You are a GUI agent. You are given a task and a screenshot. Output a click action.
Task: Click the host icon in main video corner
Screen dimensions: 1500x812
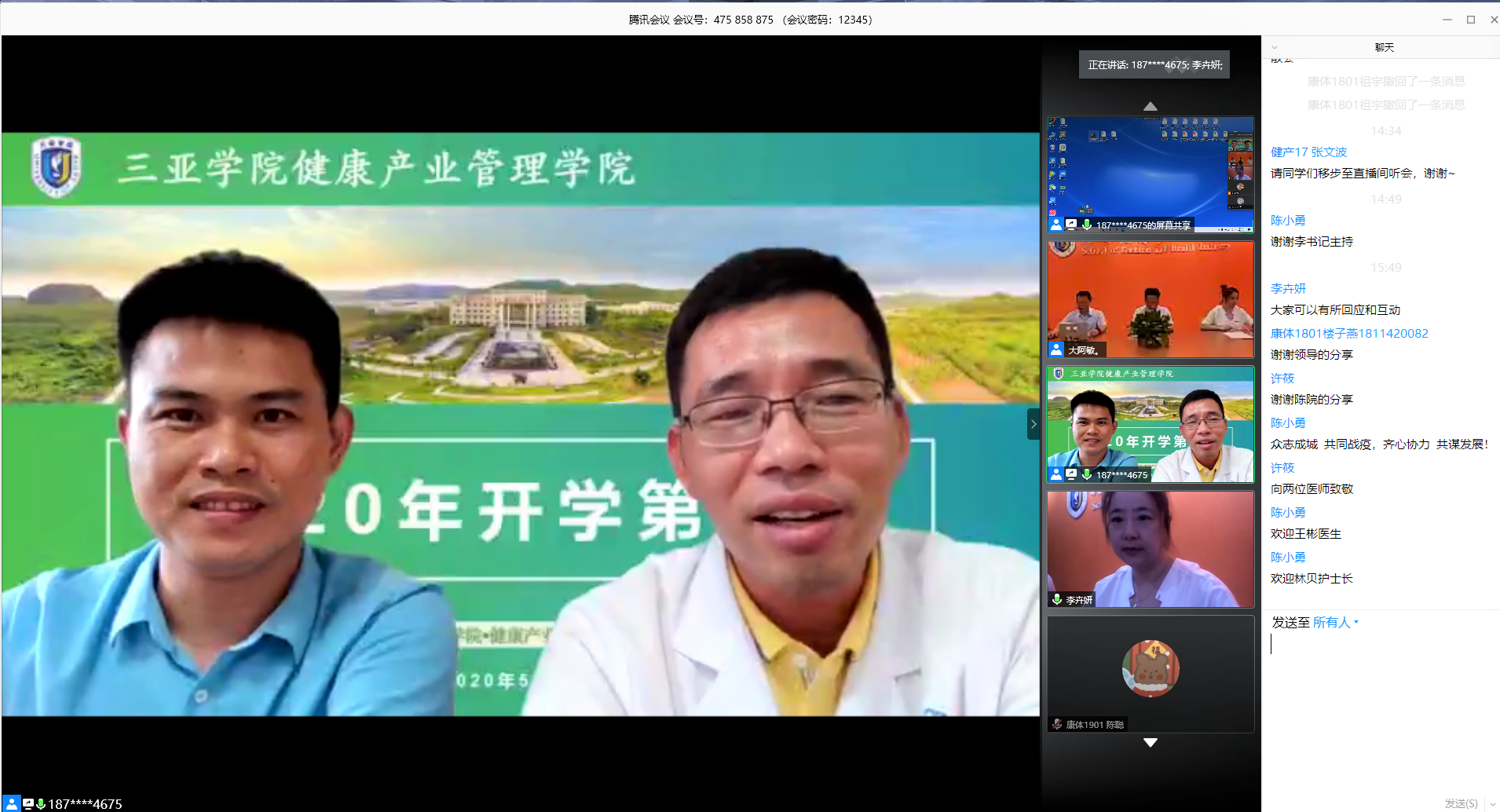pyautogui.click(x=12, y=804)
